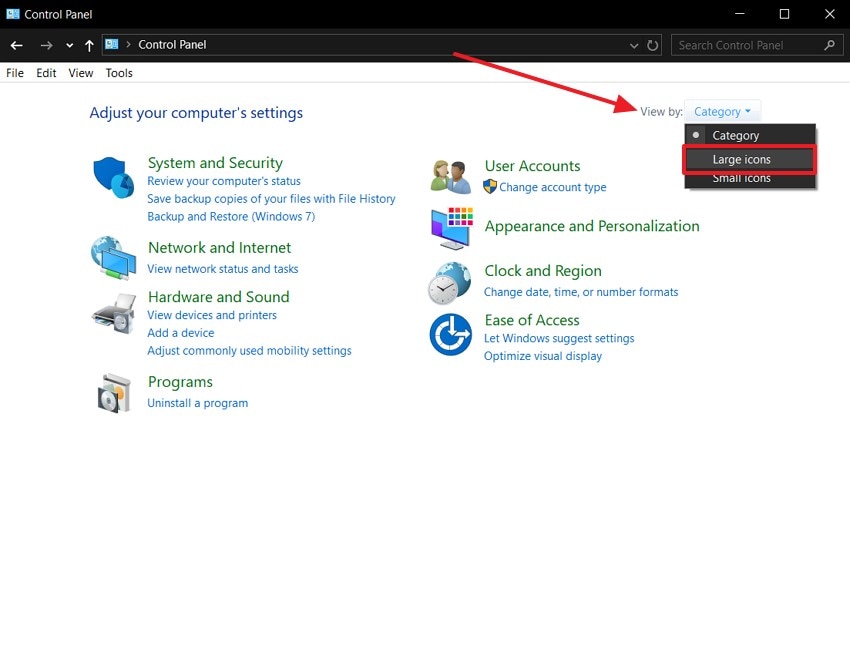Viewport: 850px width, 646px height.
Task: Click Review your computer's status
Action: coord(224,181)
